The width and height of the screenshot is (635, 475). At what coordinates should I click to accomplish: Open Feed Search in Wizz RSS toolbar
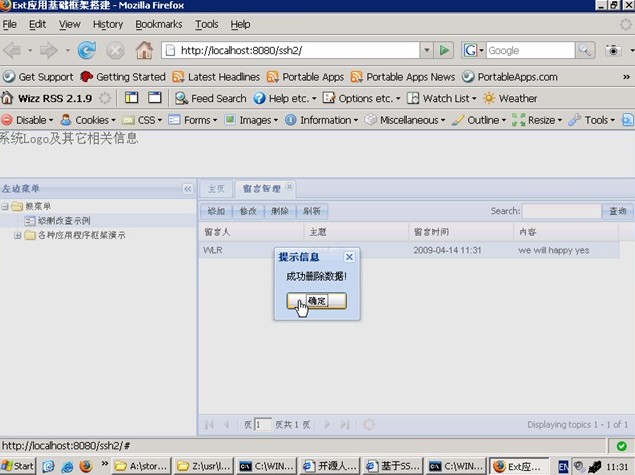pos(211,98)
